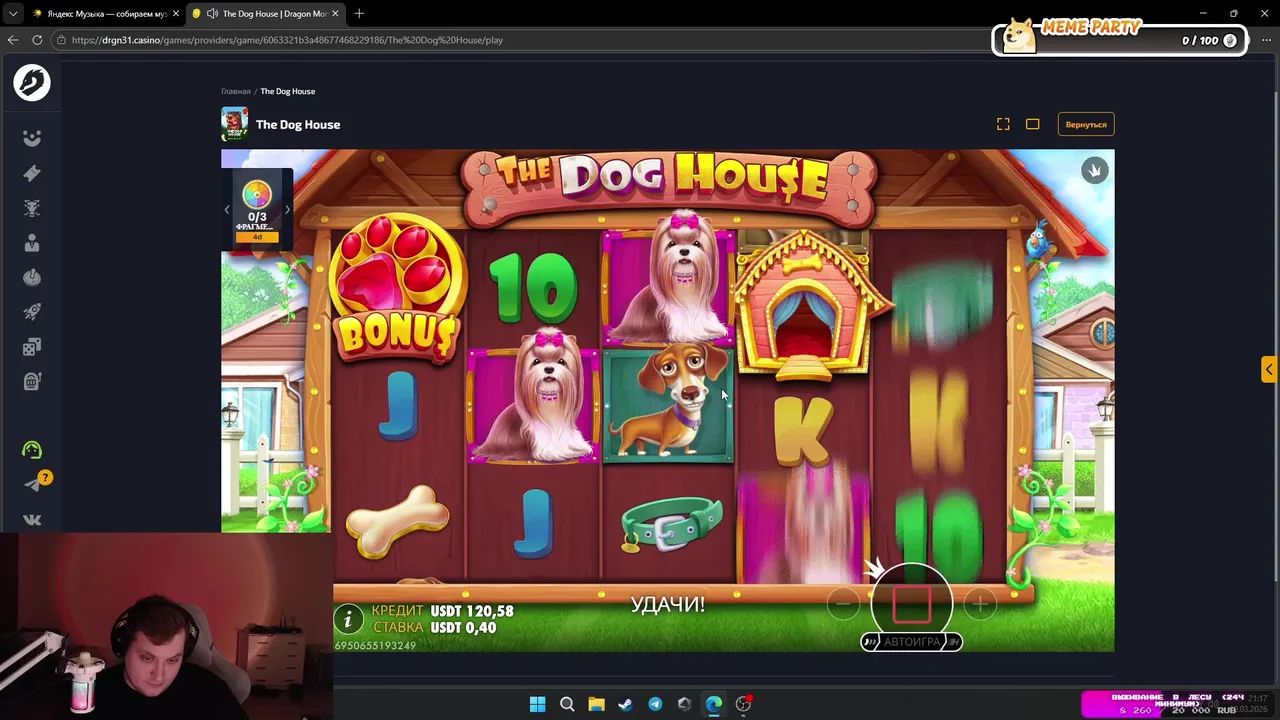The image size is (1280, 720).
Task: Previous item in fragments widget
Action: [227, 210]
